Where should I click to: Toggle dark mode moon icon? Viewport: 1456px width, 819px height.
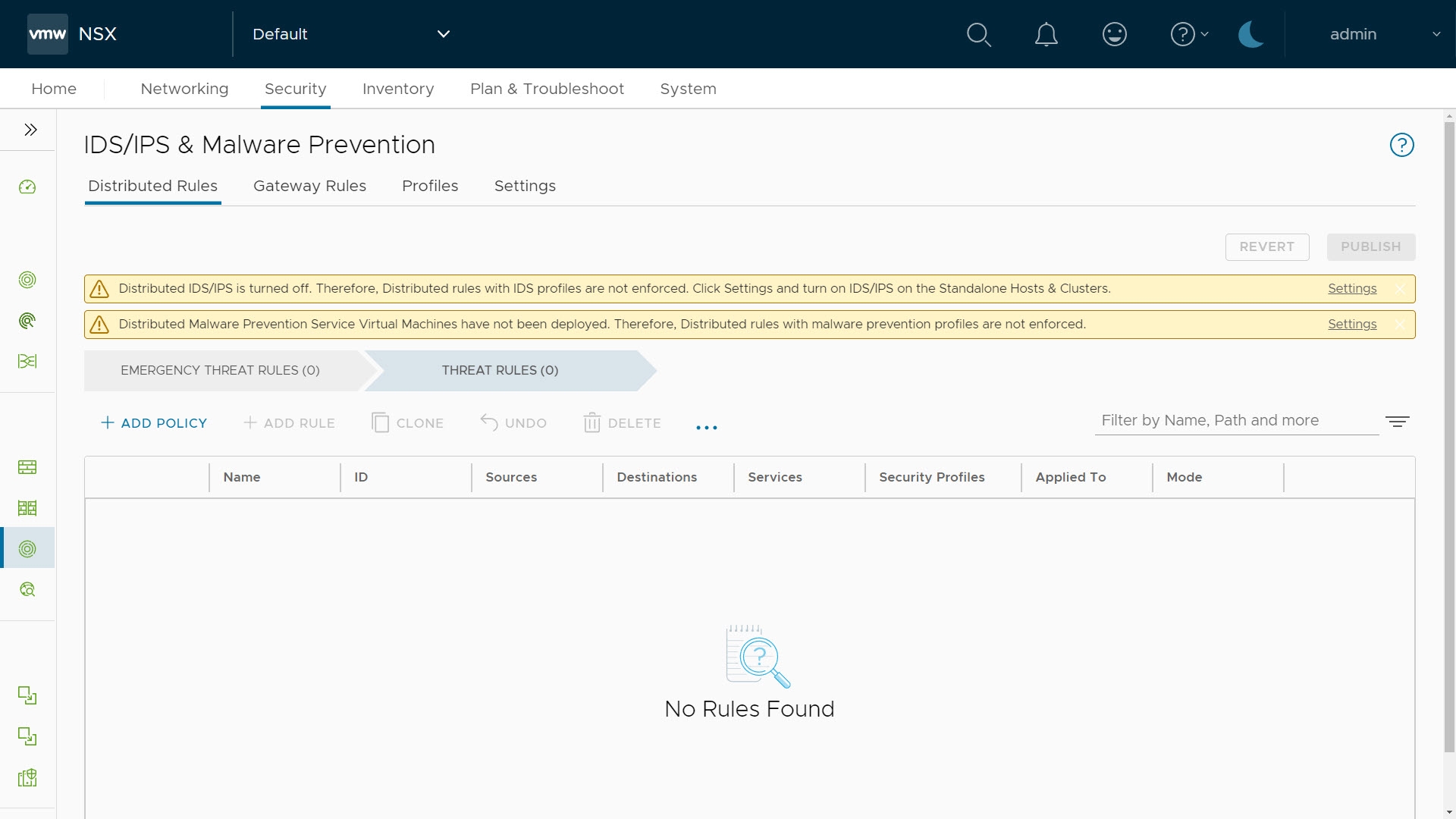[1250, 34]
